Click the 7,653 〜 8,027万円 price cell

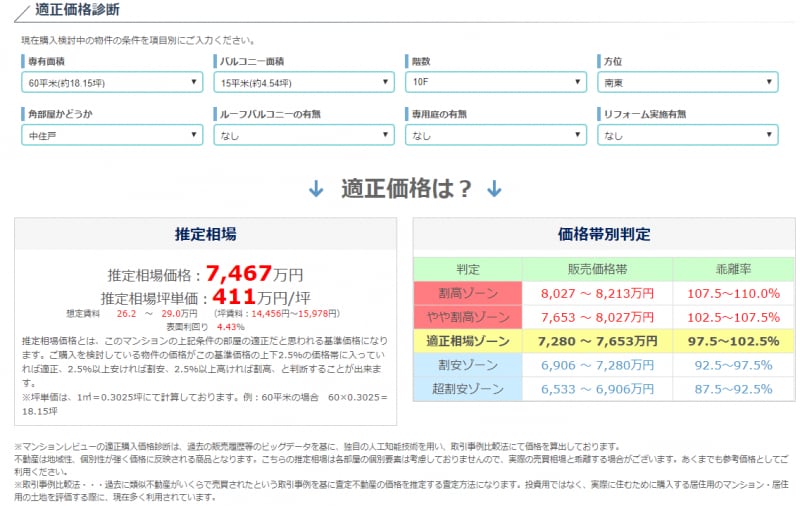597,317
